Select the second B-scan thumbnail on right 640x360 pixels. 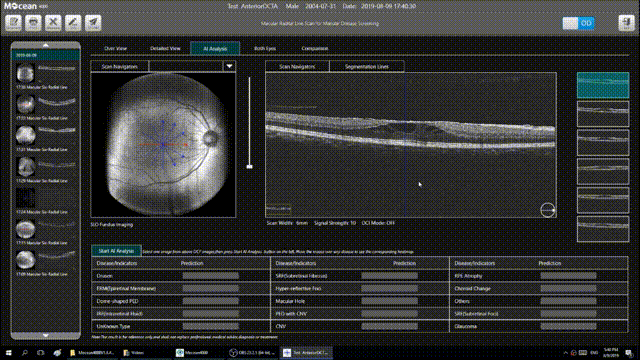603,114
